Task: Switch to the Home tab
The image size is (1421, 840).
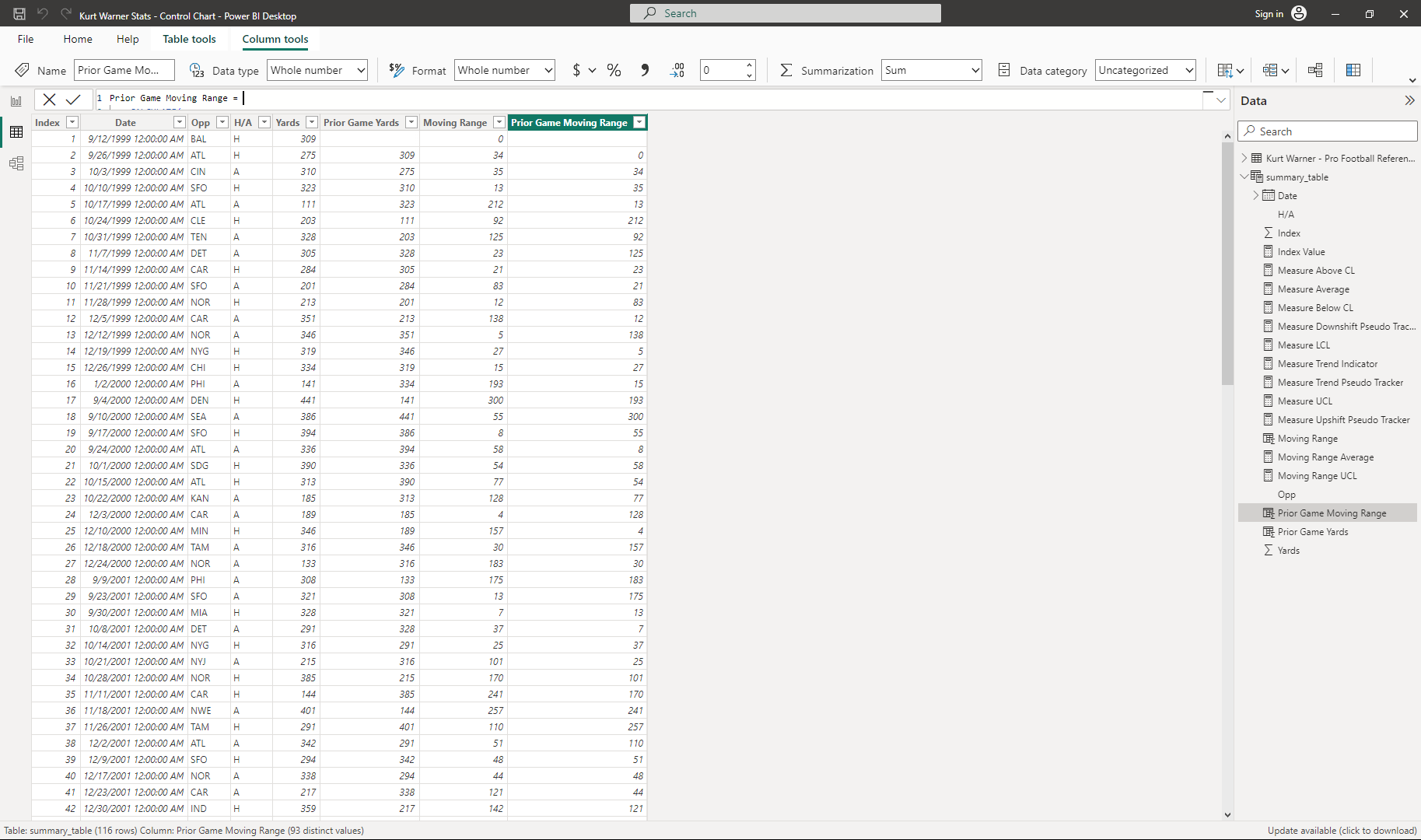Action: tap(78, 39)
